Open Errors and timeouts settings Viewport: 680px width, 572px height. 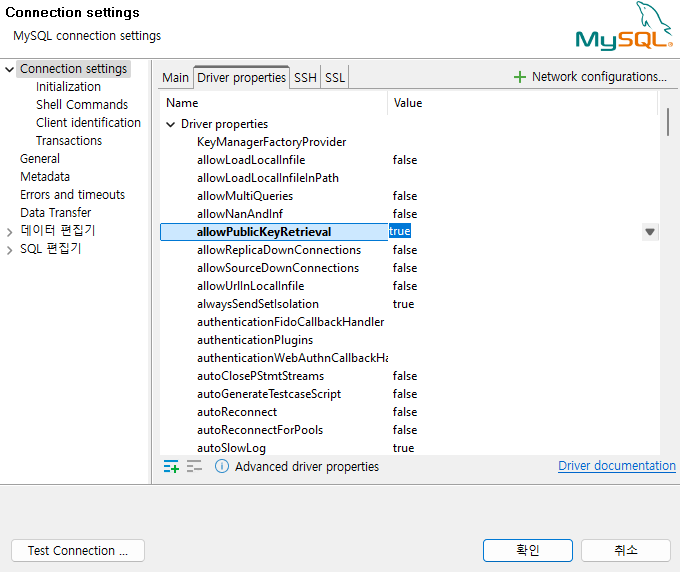point(72,195)
